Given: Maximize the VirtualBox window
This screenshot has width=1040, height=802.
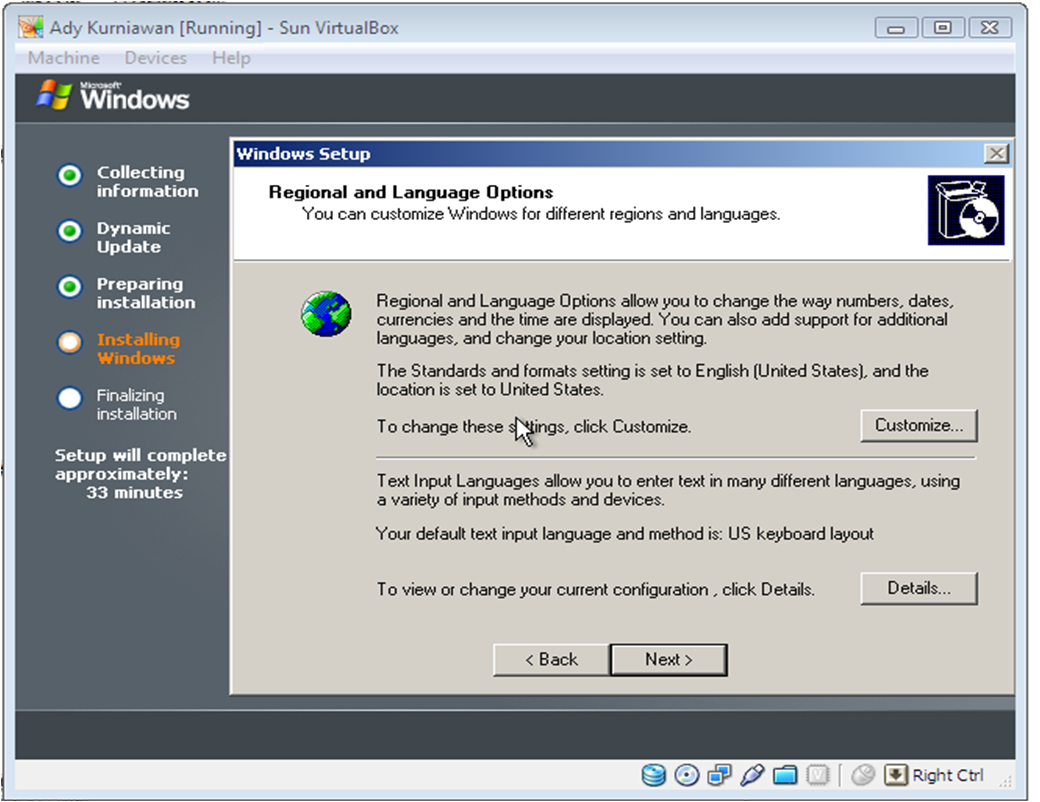Looking at the screenshot, I should (942, 28).
